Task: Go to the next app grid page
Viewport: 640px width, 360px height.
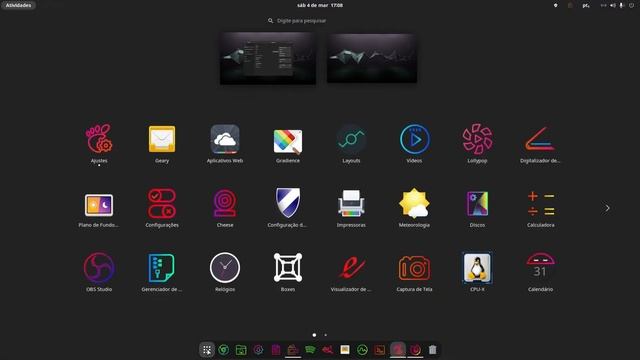Action: 607,208
